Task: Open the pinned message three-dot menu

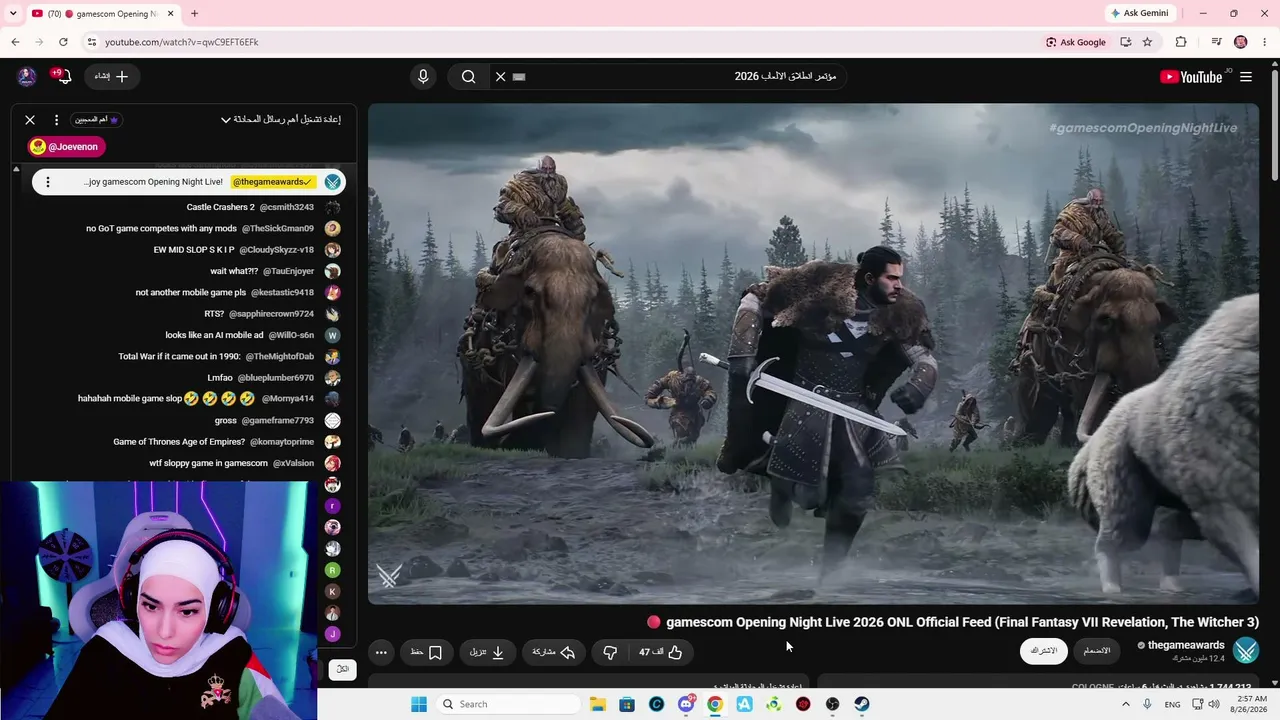Action: pos(47,182)
